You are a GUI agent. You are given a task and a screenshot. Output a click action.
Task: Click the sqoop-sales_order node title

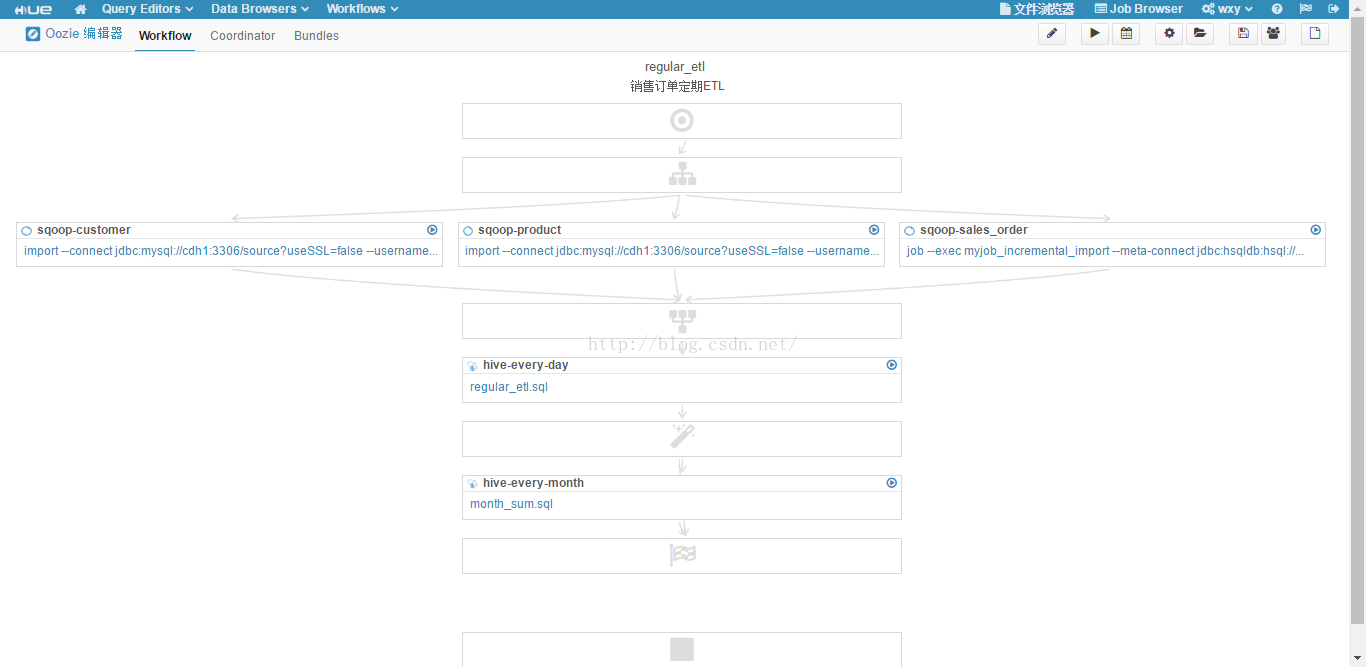coord(974,230)
